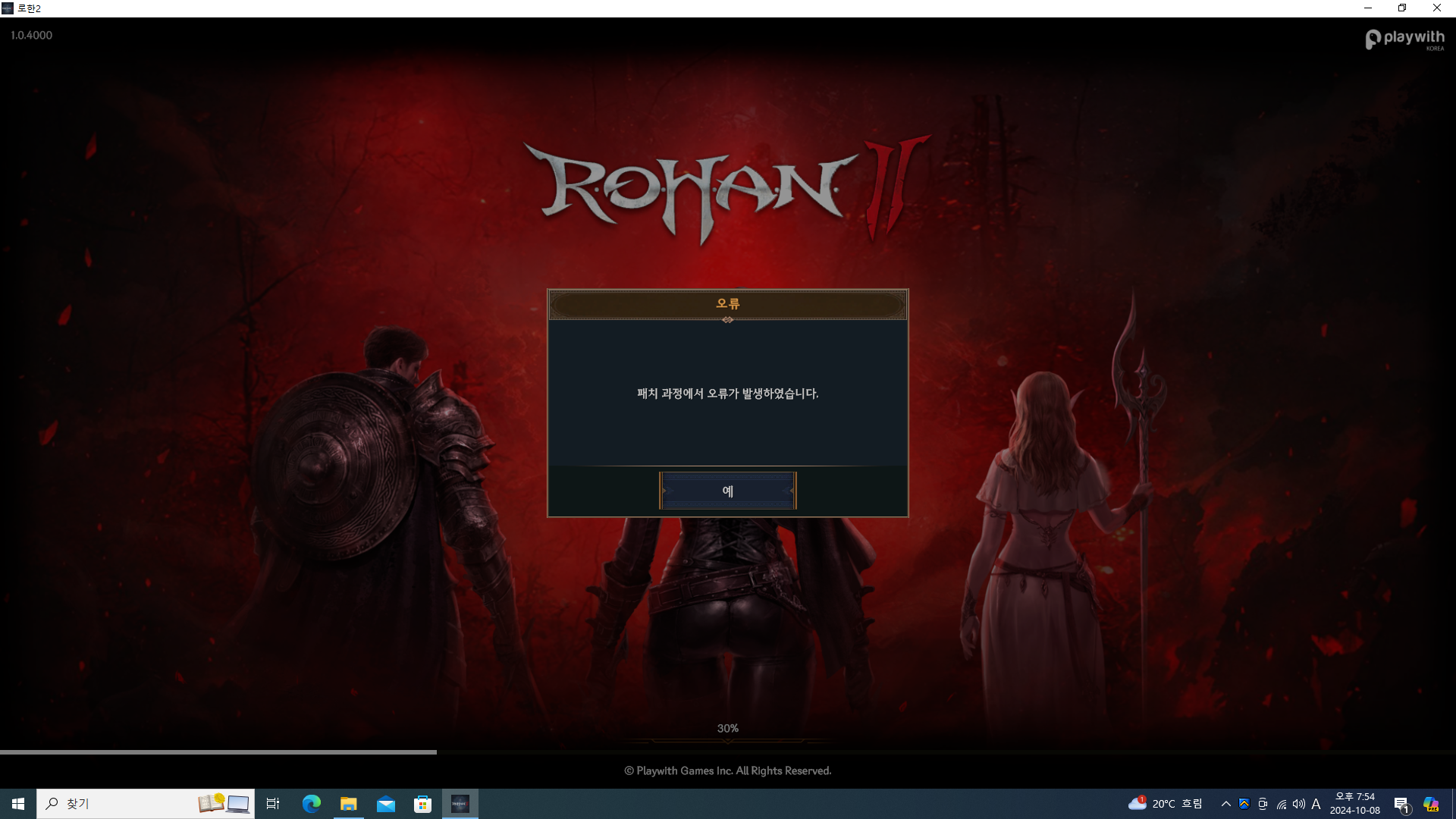Click the 로한2 app icon in title bar
1456x819 pixels.
point(8,8)
